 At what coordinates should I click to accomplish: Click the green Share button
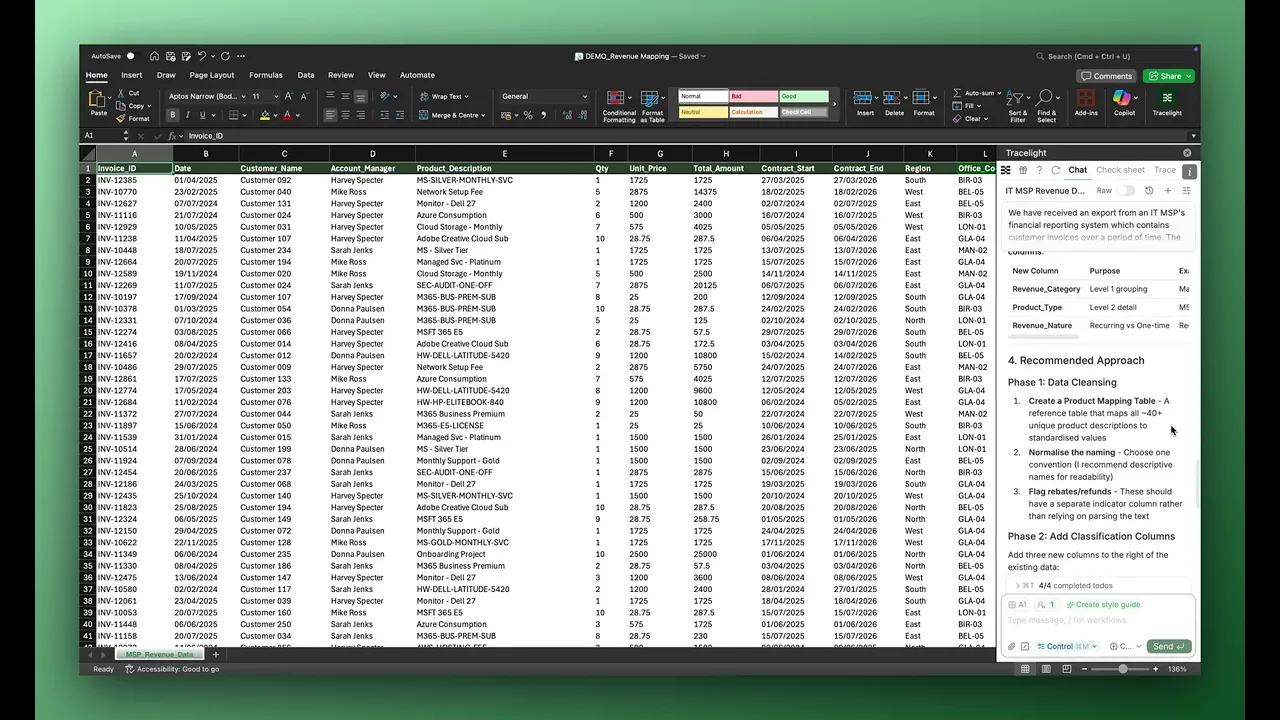tap(1168, 76)
